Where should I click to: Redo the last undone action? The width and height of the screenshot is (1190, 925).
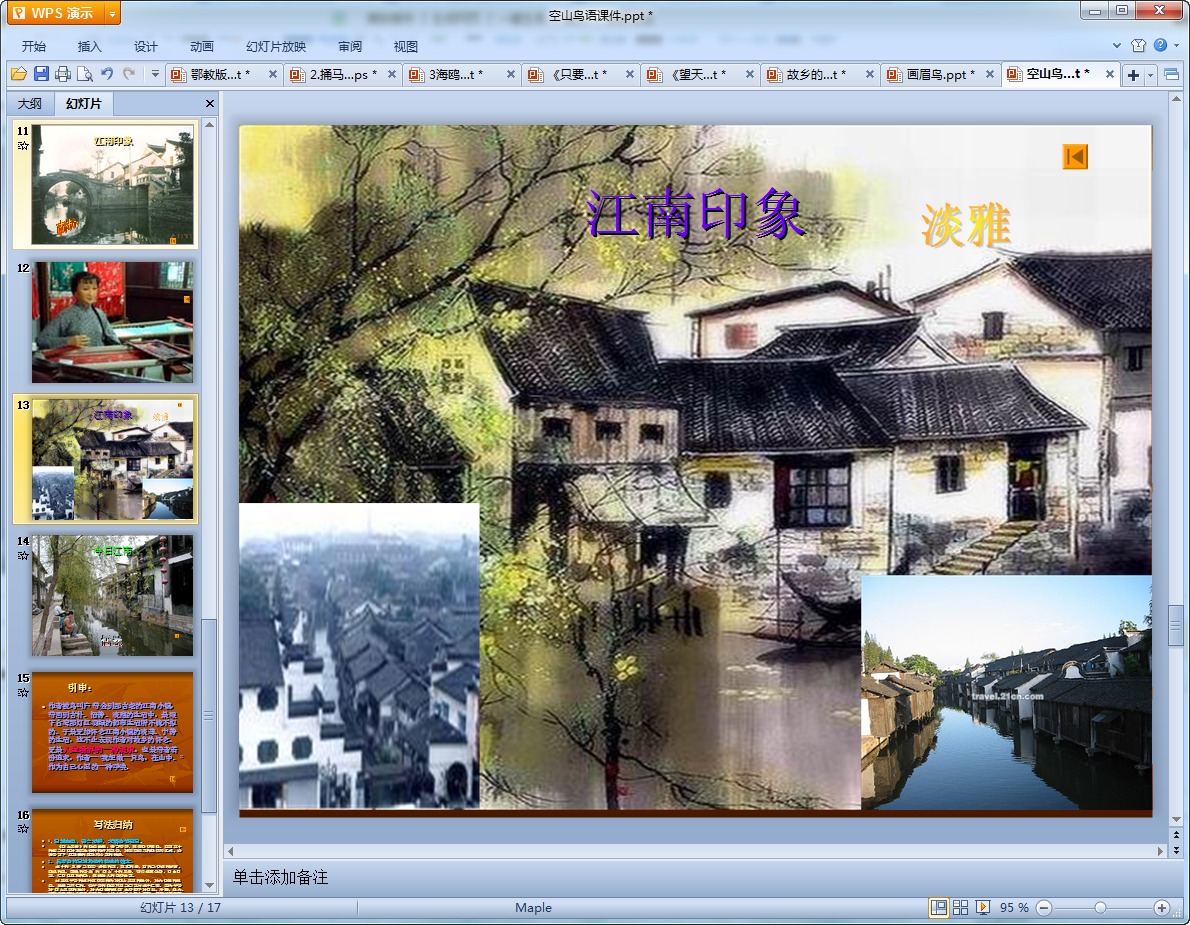[x=129, y=74]
